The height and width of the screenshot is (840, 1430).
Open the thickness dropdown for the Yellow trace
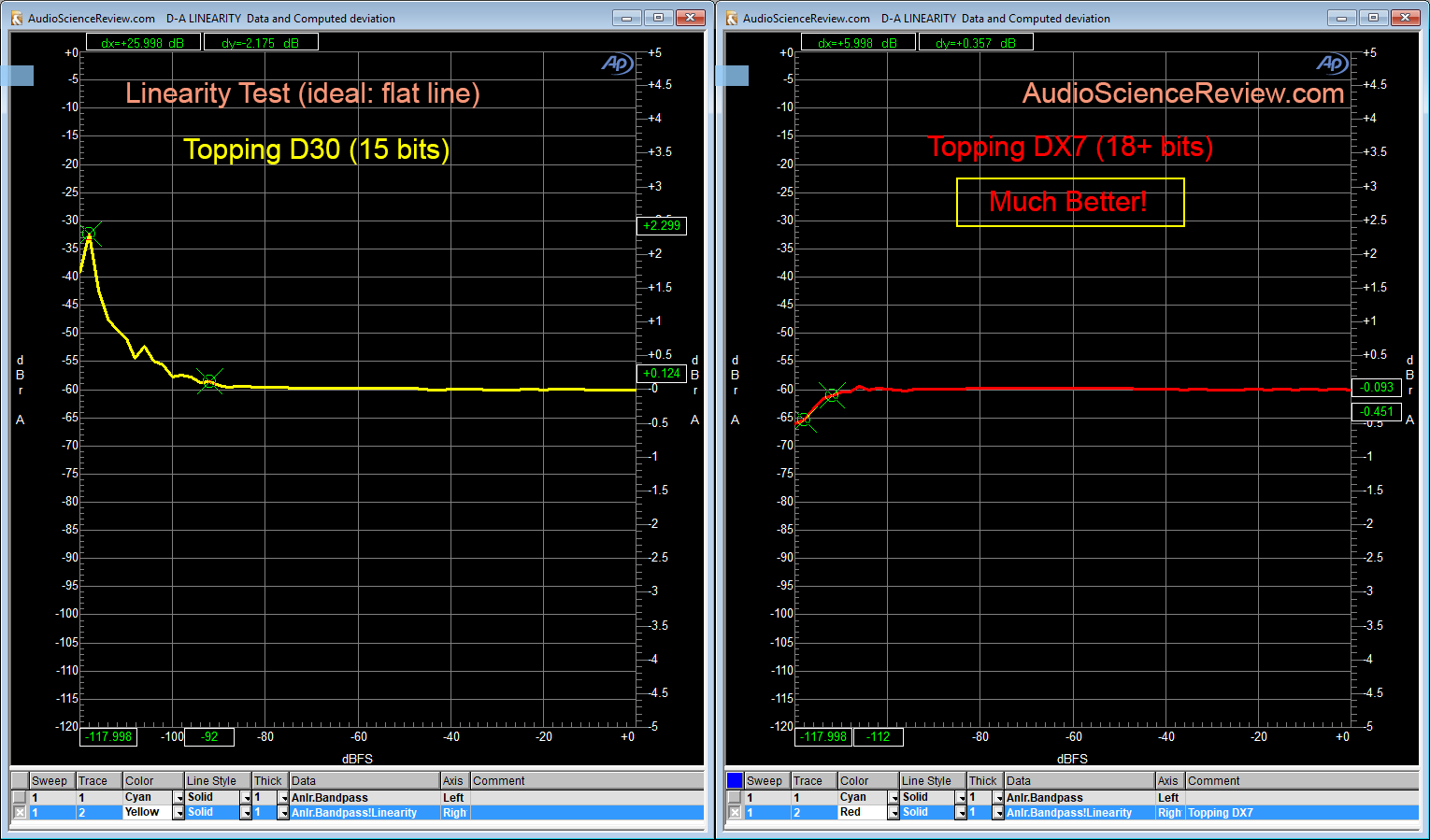click(283, 813)
